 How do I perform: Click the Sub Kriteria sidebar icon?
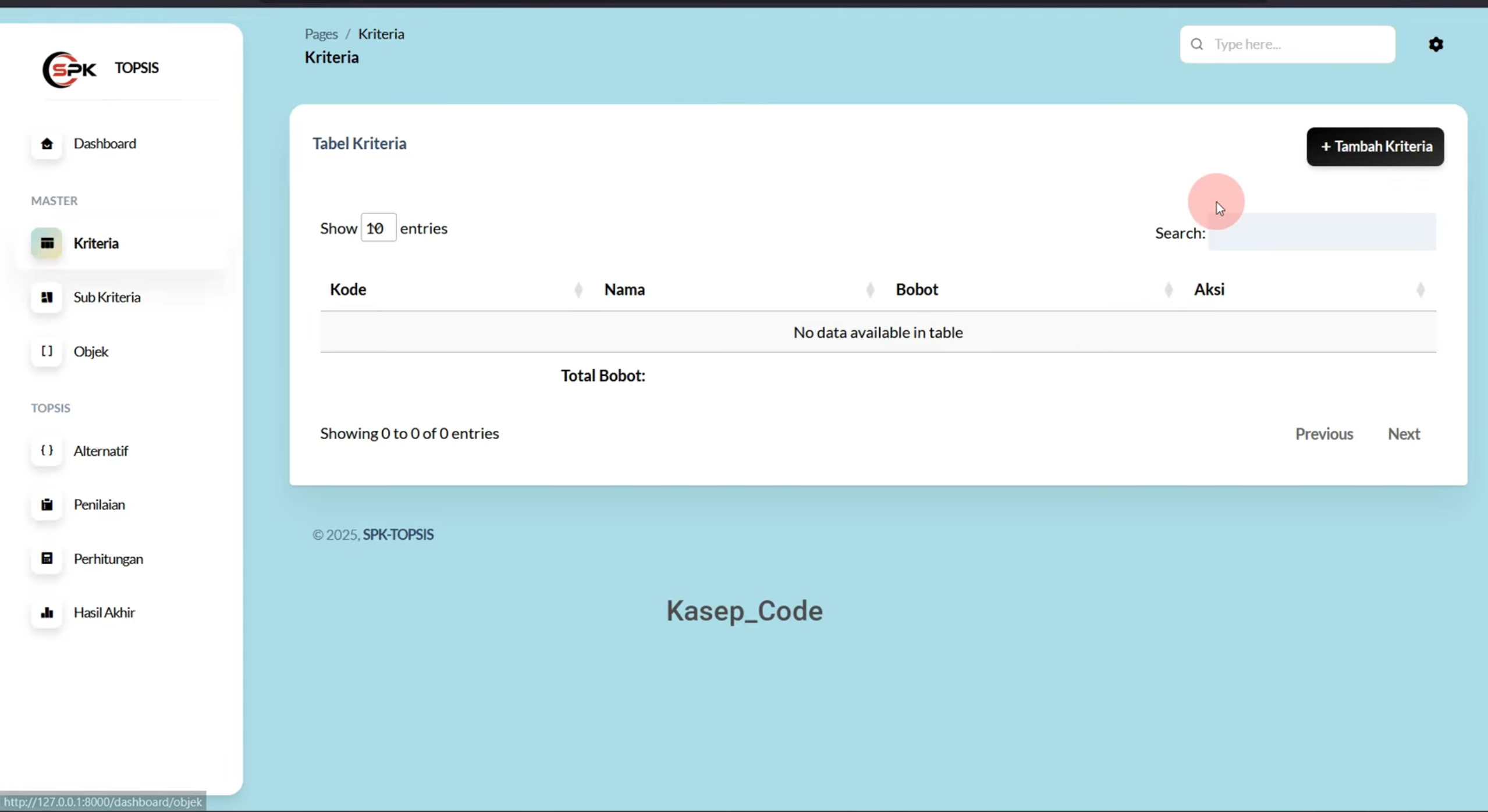(x=47, y=297)
